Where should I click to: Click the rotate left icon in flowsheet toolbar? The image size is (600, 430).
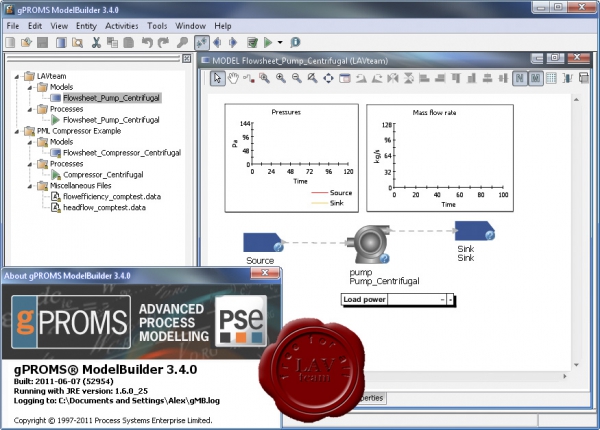click(x=361, y=78)
